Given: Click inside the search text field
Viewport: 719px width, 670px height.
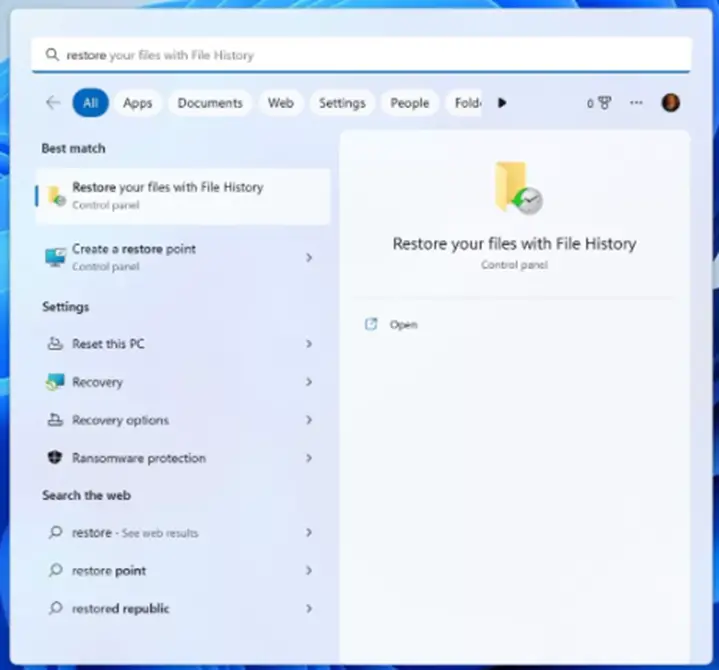Looking at the screenshot, I should 361,55.
